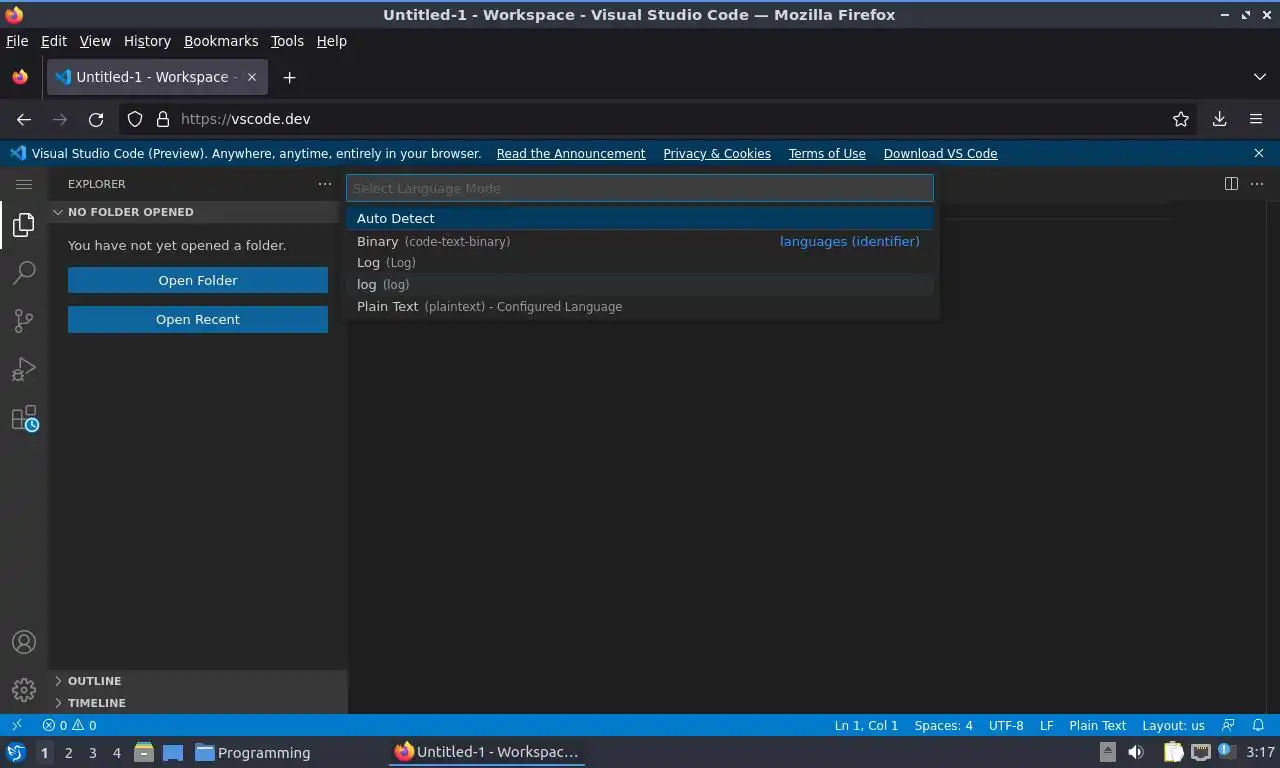Open the Accounts icon in activity bar
1280x768 pixels.
tap(24, 642)
